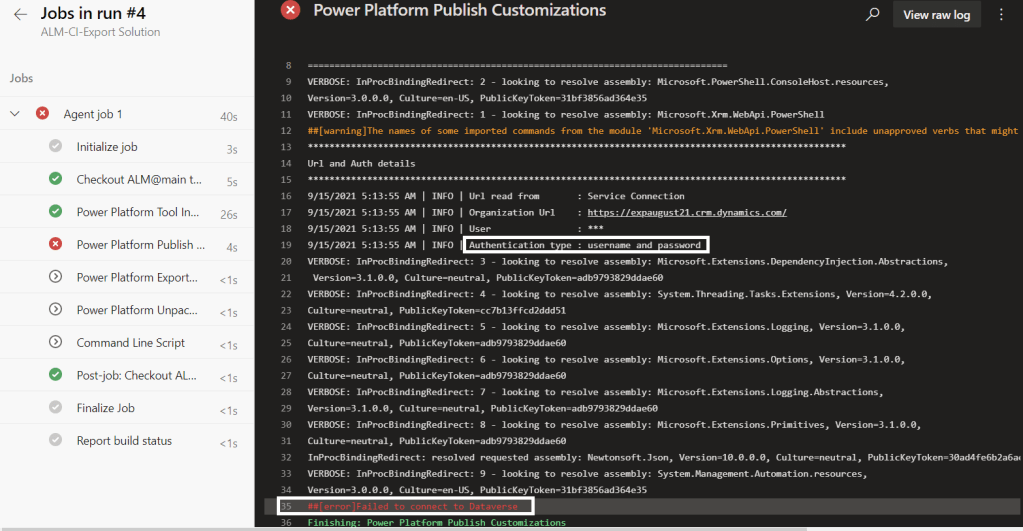Select the Power Platform Unpack step
Image resolution: width=1023 pixels, height=531 pixels.
[x=137, y=310]
